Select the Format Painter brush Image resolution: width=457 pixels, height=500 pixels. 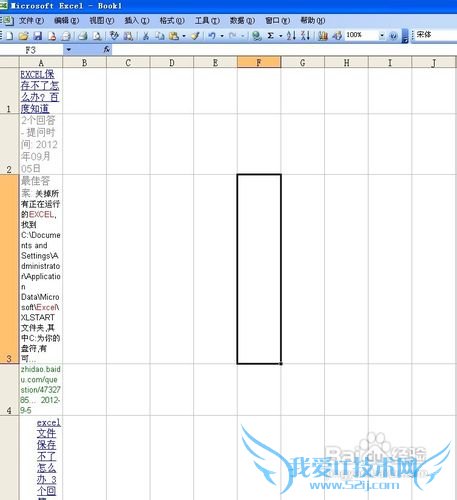(195, 35)
